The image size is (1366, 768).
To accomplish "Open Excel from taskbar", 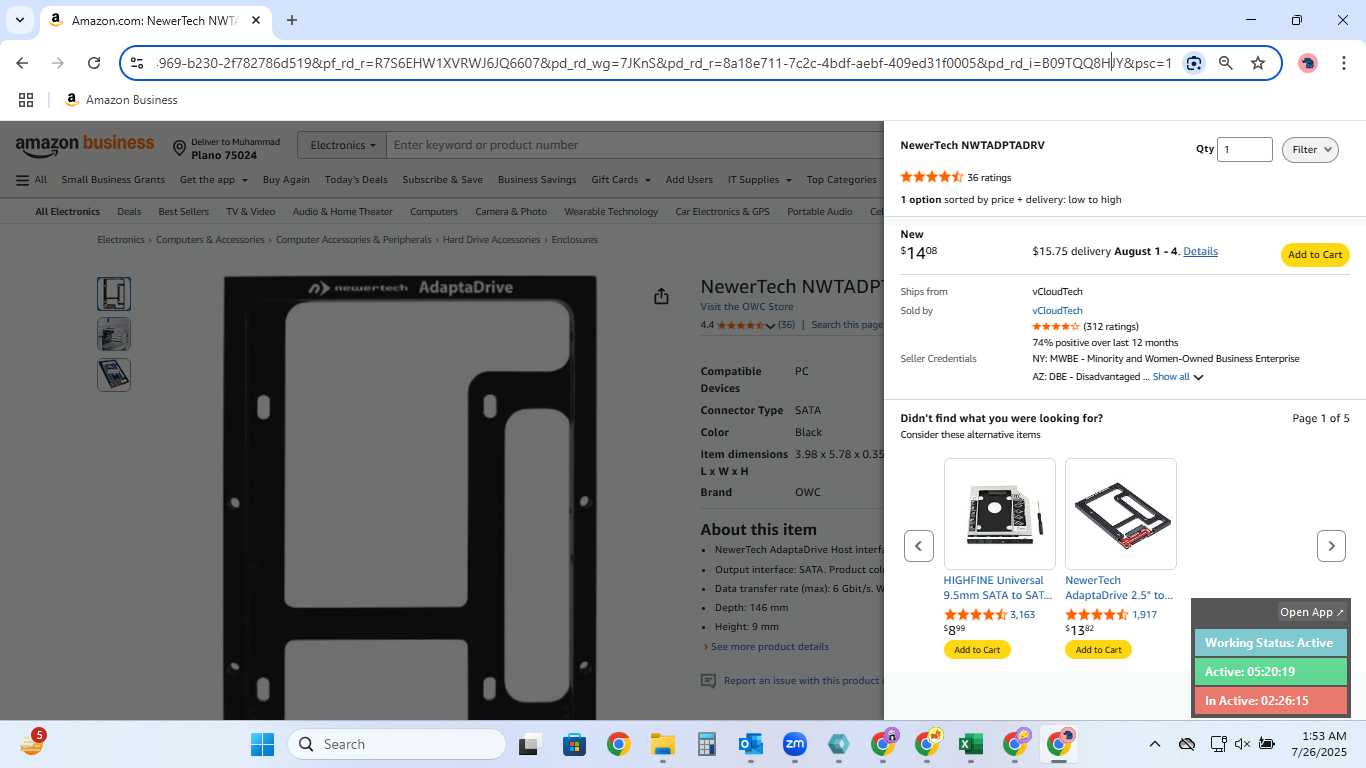I will point(970,744).
